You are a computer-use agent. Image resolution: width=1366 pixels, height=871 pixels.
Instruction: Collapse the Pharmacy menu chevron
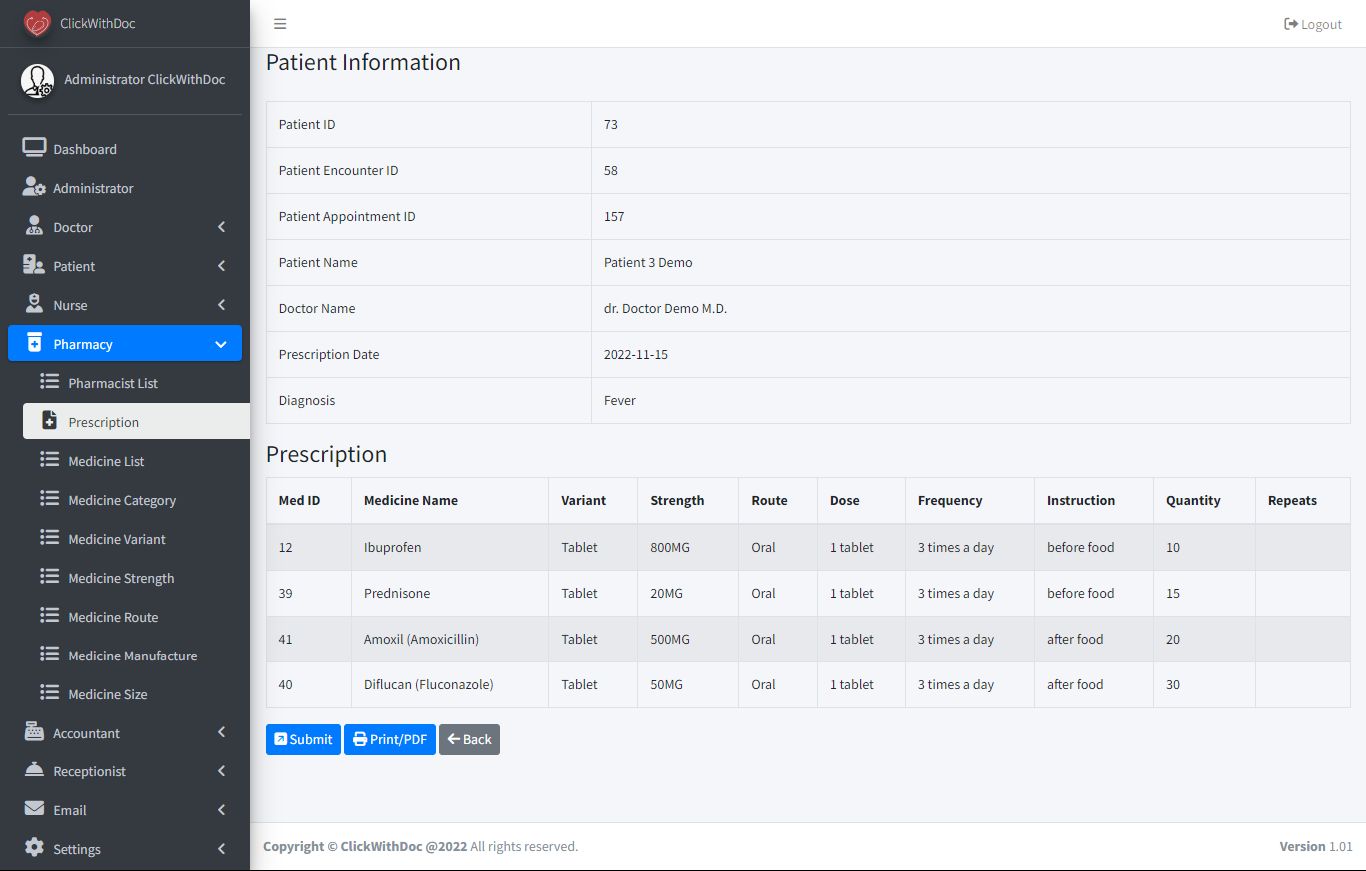pyautogui.click(x=221, y=344)
